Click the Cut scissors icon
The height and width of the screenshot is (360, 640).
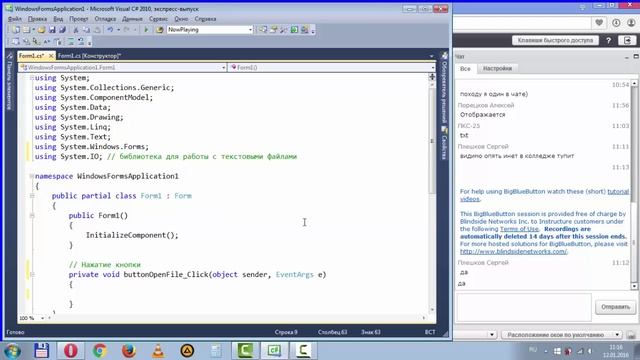coord(76,30)
